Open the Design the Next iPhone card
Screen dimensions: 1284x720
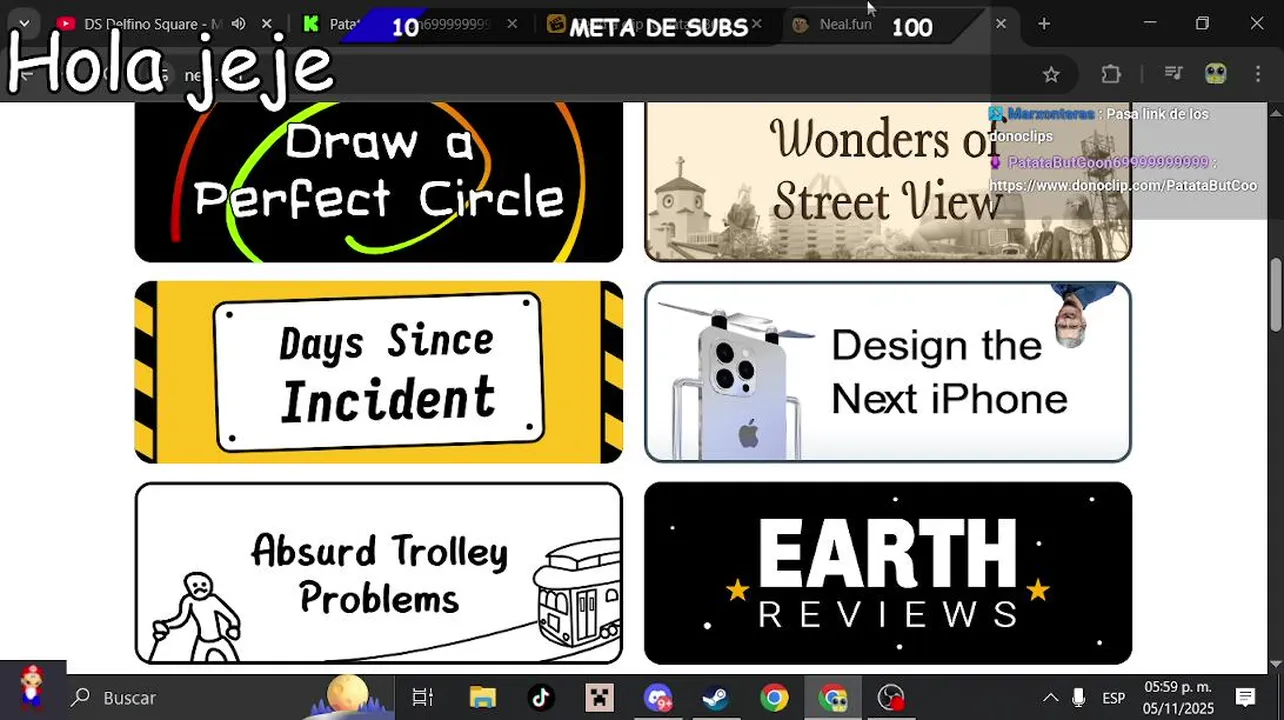click(888, 372)
